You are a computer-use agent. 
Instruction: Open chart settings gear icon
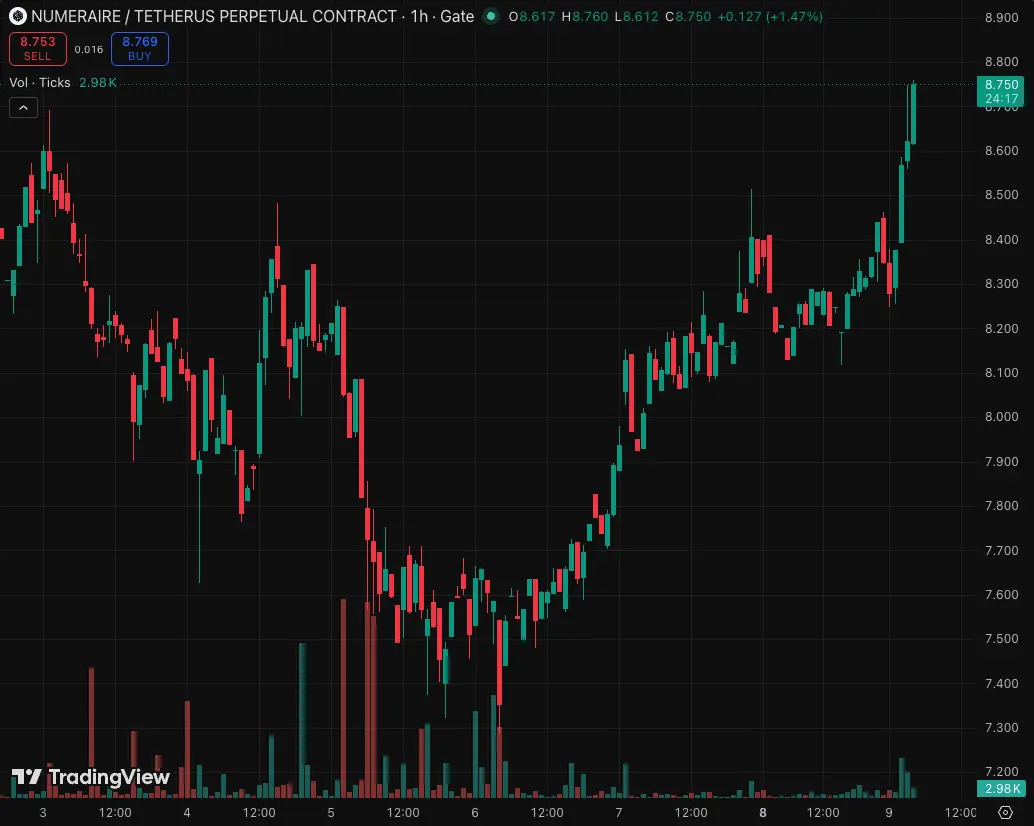point(1005,812)
